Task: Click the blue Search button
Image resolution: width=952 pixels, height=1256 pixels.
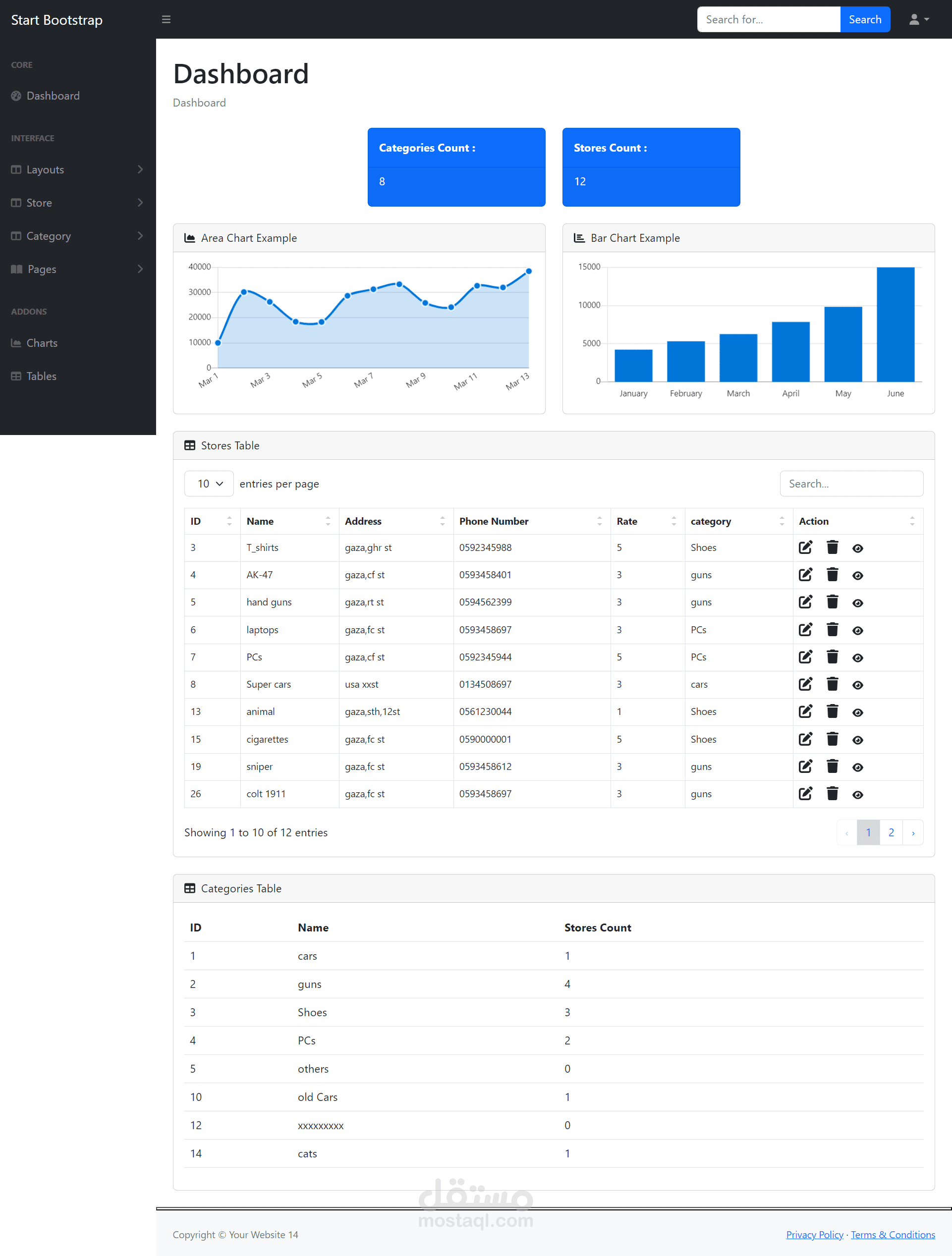Action: 864,19
